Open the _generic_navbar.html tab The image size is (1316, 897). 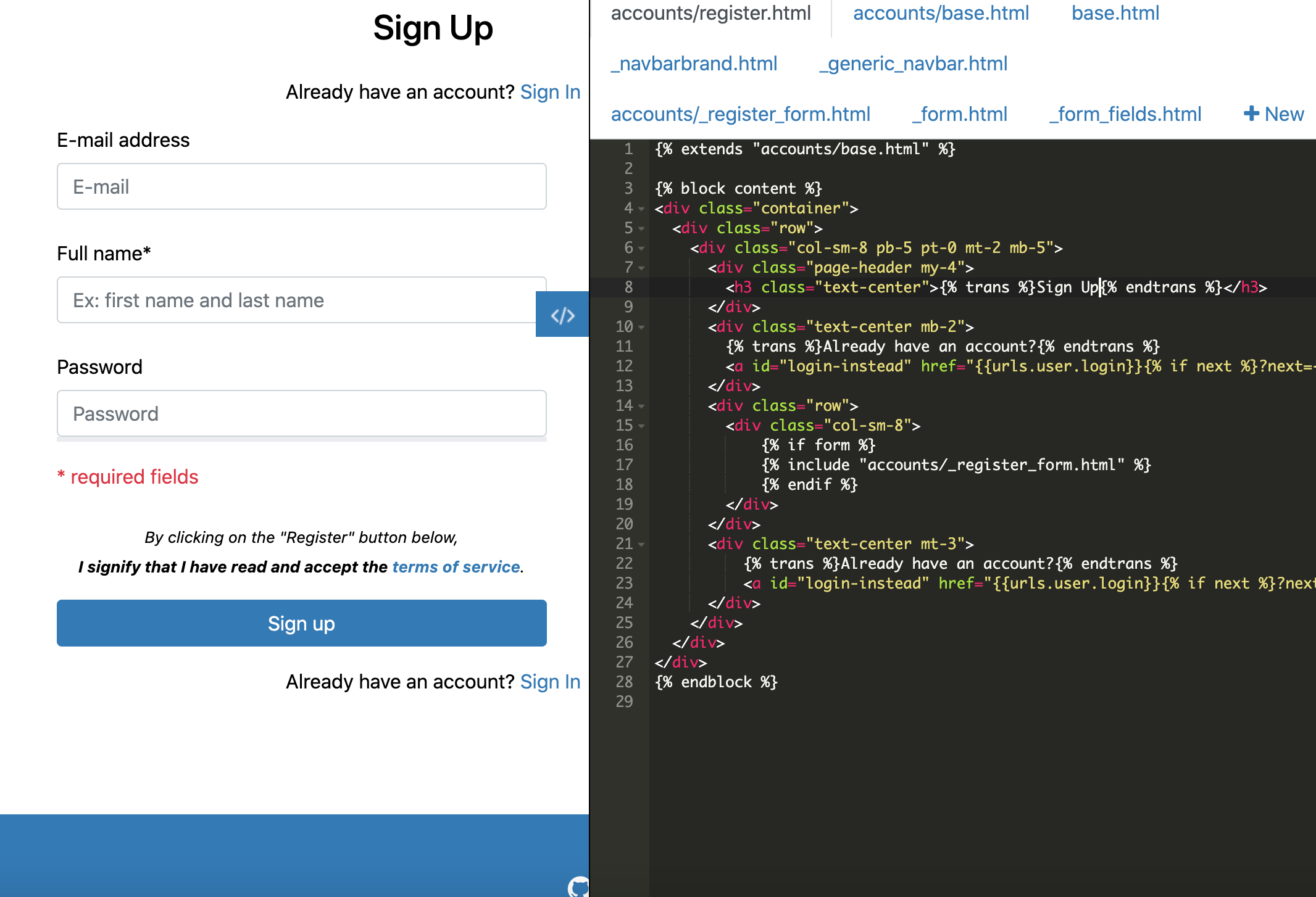[913, 64]
